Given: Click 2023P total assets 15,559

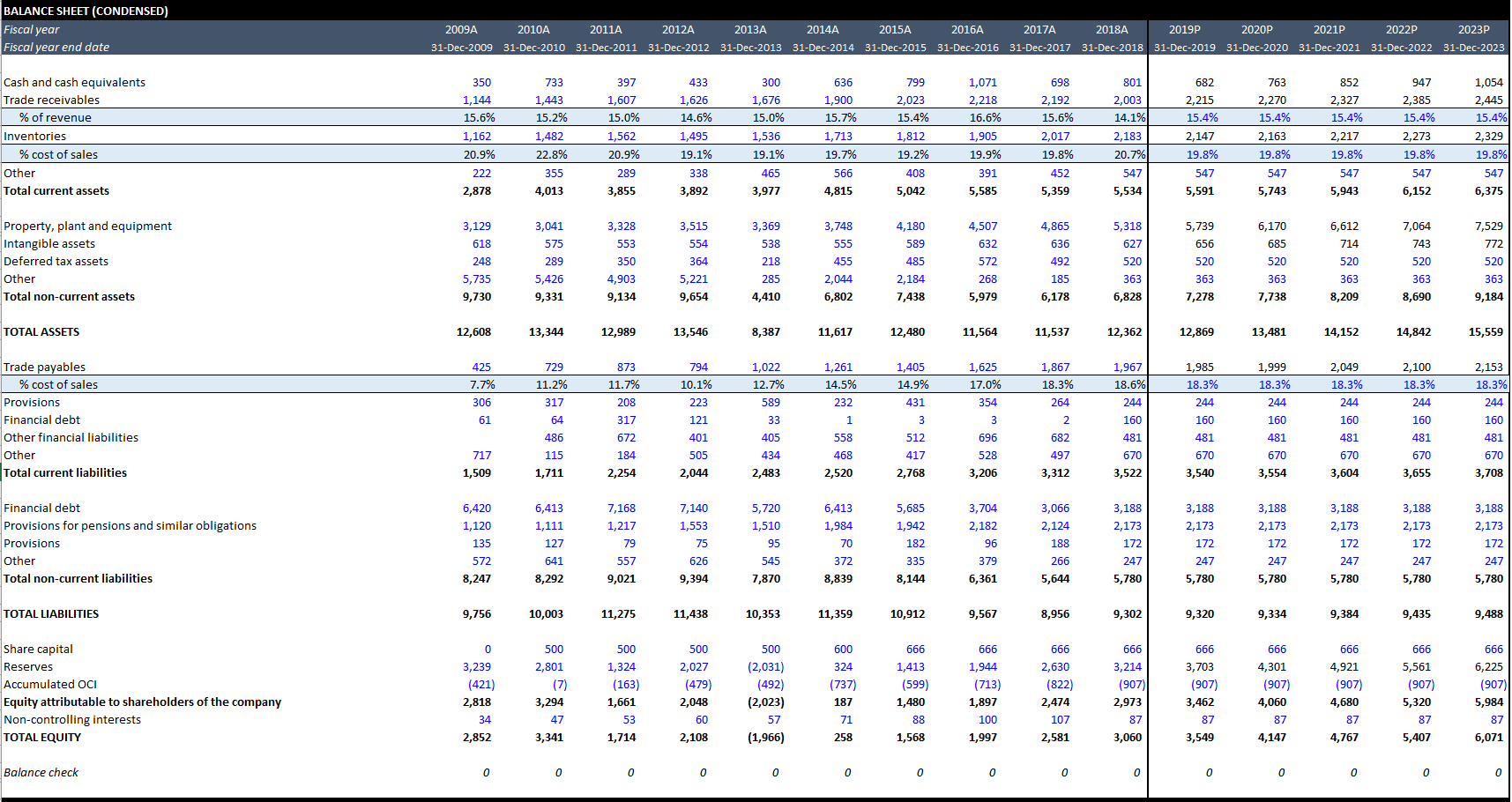Looking at the screenshot, I should point(1486,332).
